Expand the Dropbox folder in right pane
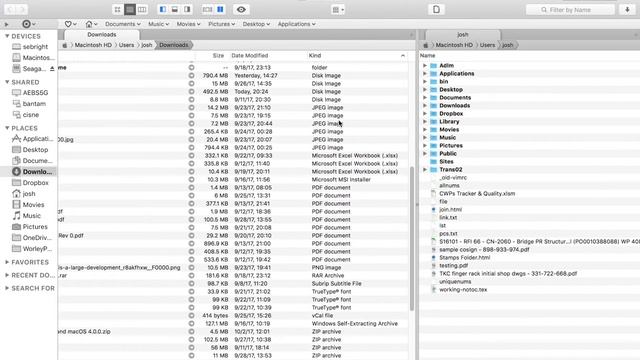 425,113
